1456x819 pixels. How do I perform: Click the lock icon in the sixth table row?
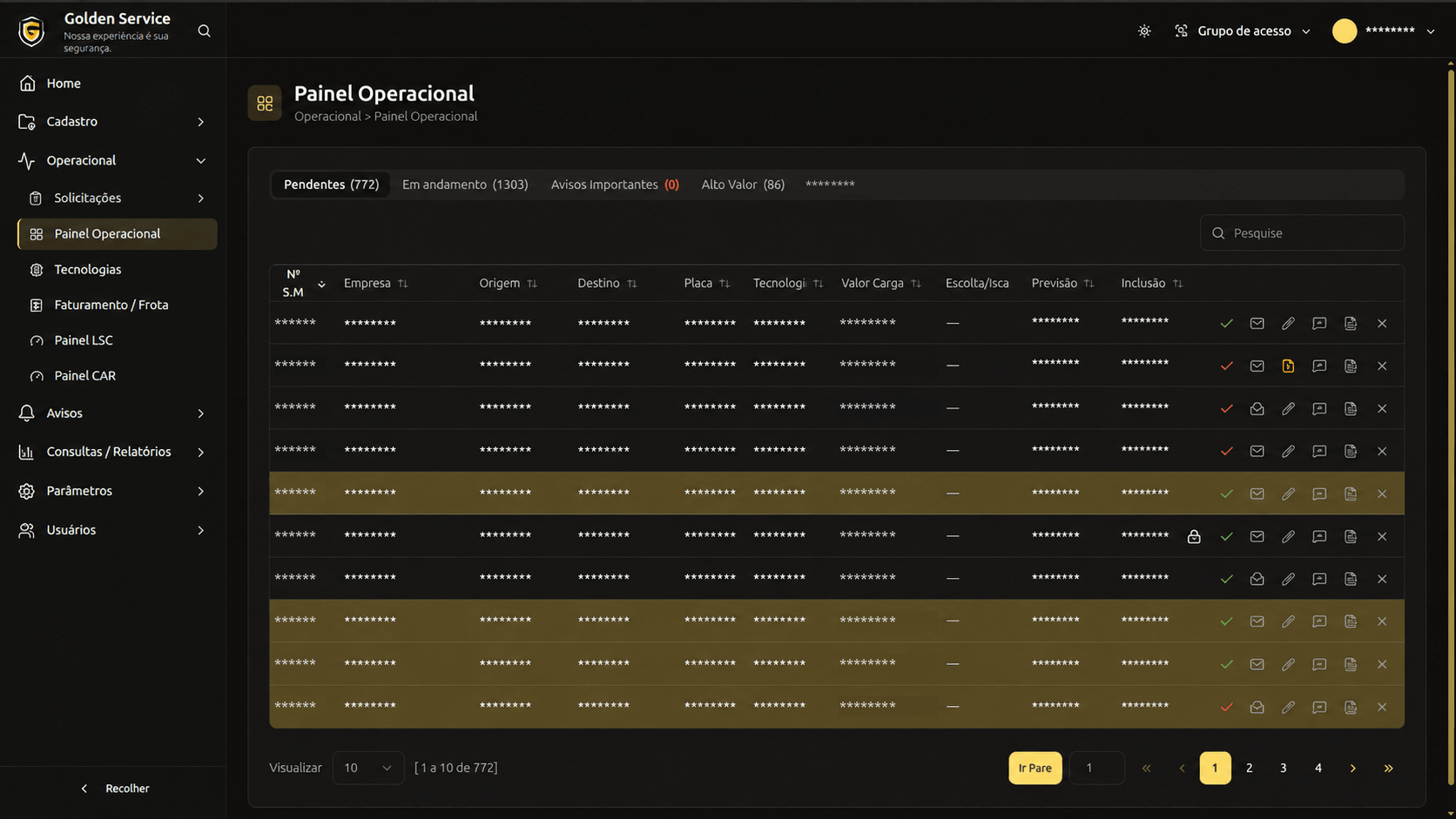click(1194, 537)
